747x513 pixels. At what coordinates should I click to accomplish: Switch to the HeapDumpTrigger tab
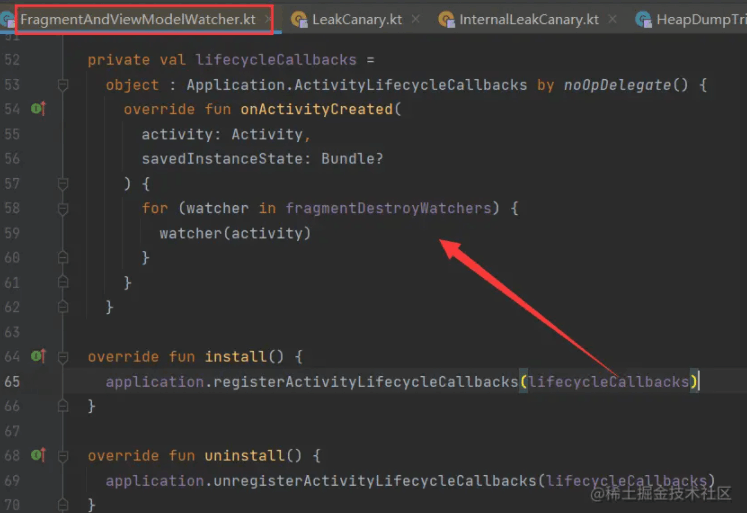[x=700, y=19]
